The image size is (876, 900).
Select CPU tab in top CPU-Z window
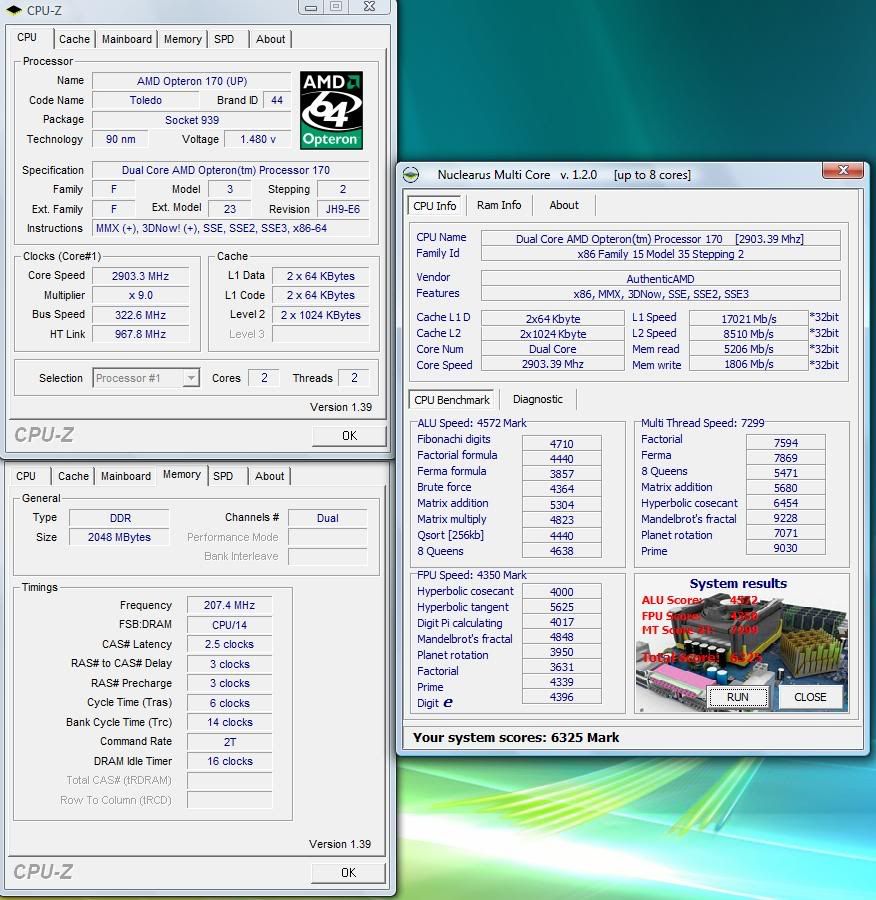[27, 37]
